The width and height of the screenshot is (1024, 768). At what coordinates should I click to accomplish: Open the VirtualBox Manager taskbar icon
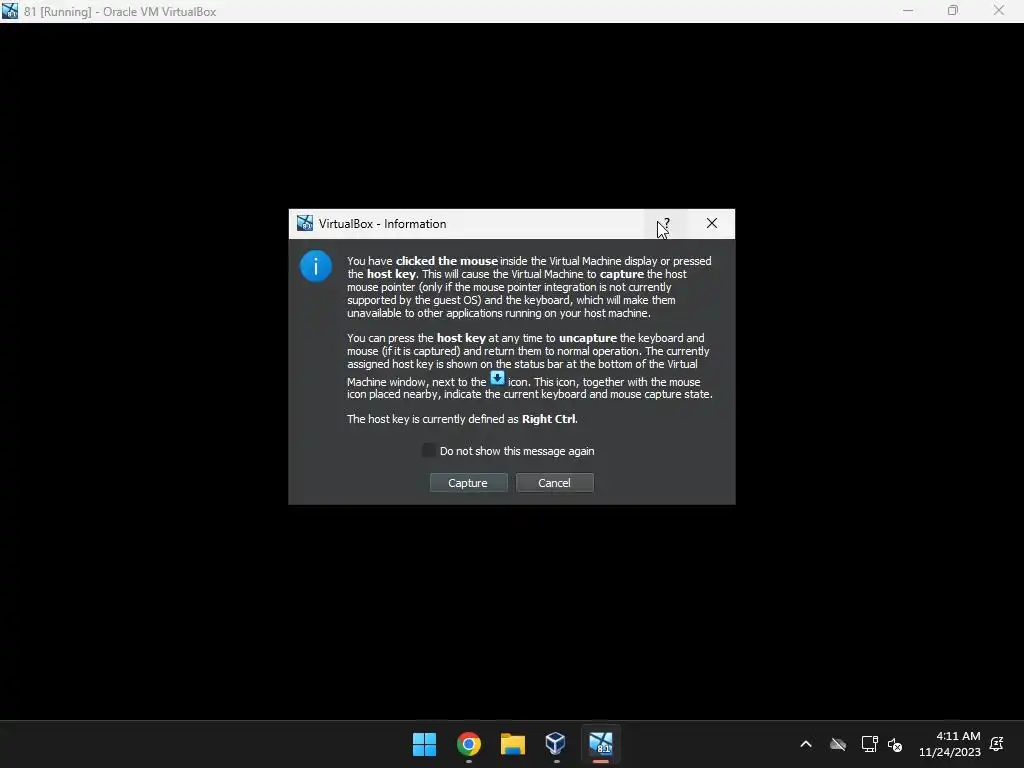[x=556, y=744]
